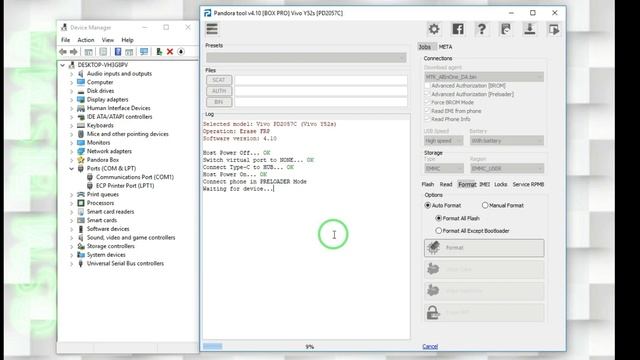Open the Presets dropdown
This screenshot has height=360, width=640.
pyautogui.click(x=306, y=58)
